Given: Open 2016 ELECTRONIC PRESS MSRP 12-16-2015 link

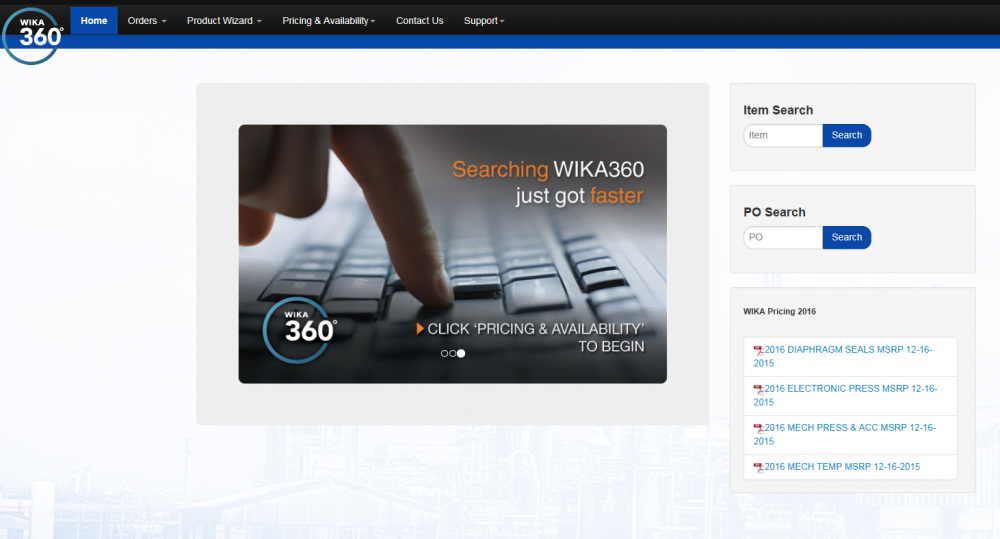Looking at the screenshot, I should (x=846, y=395).
